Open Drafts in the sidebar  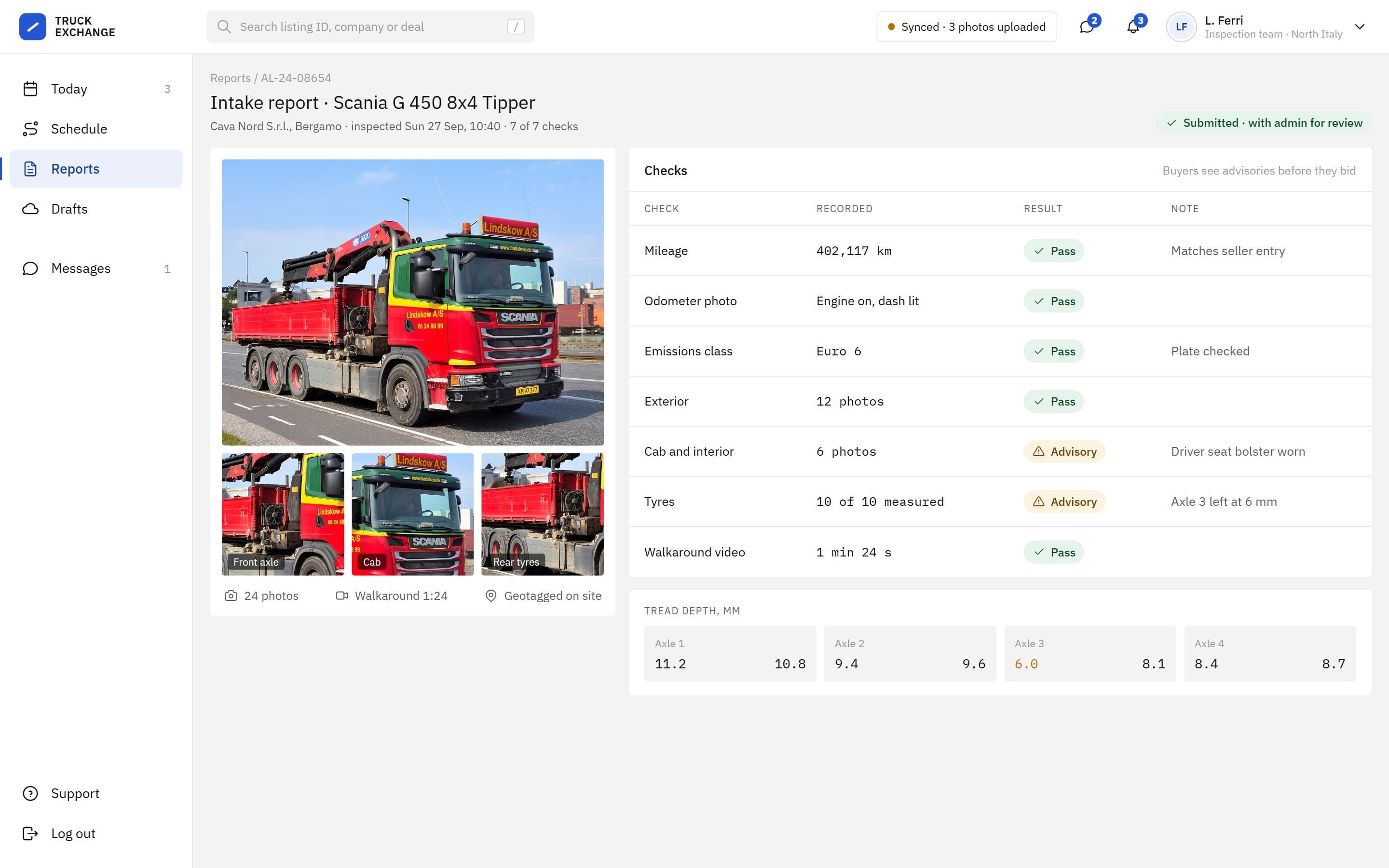[x=96, y=209]
